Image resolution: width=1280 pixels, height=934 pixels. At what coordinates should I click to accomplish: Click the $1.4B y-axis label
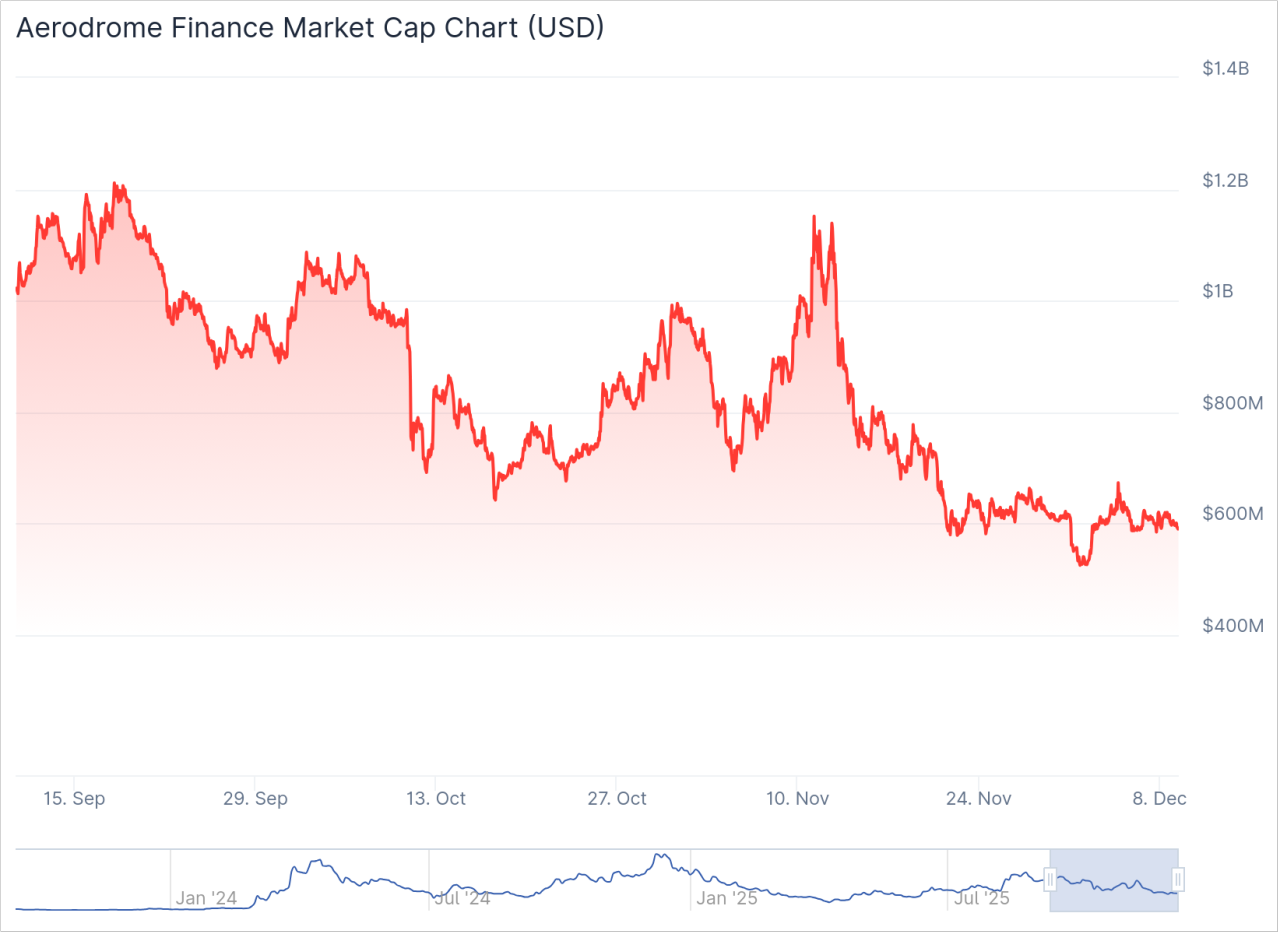point(1226,68)
